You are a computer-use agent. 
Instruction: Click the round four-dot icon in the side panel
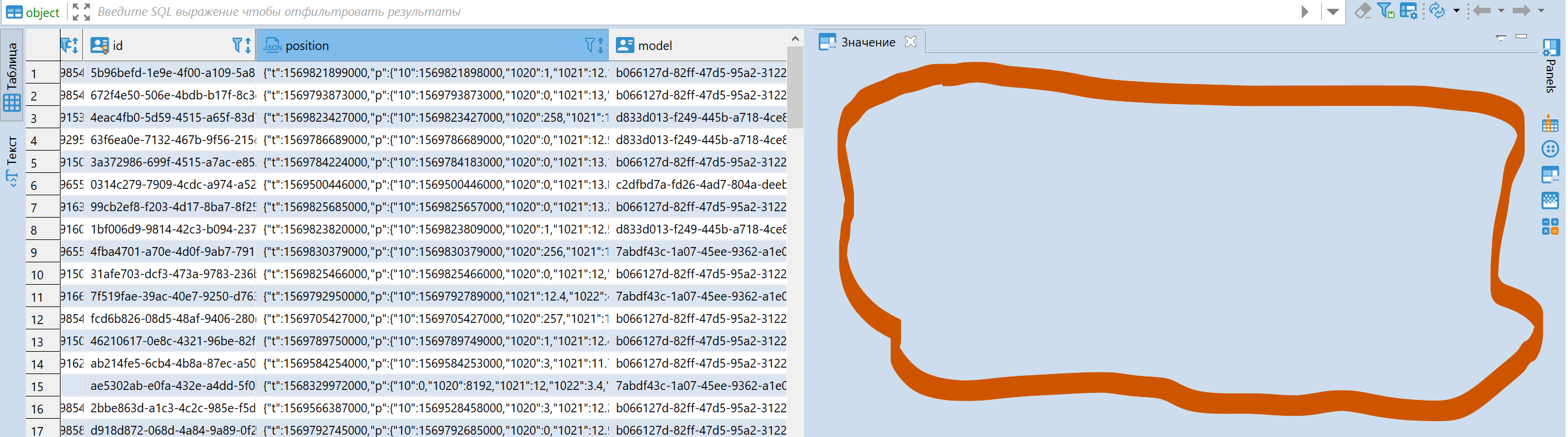(1550, 149)
